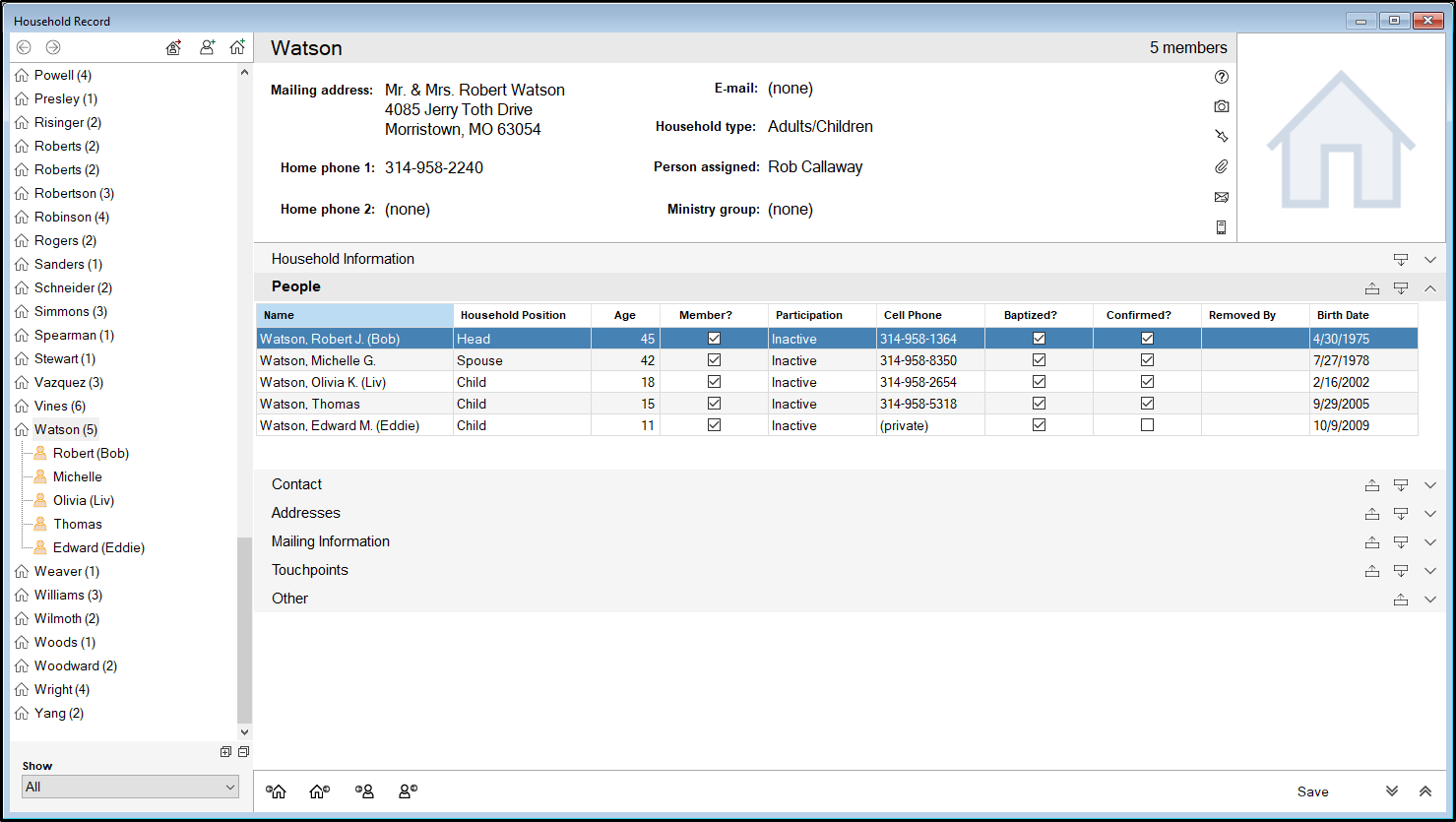Click the paperclip attachment icon
The width and height of the screenshot is (1456, 822).
click(x=1221, y=167)
